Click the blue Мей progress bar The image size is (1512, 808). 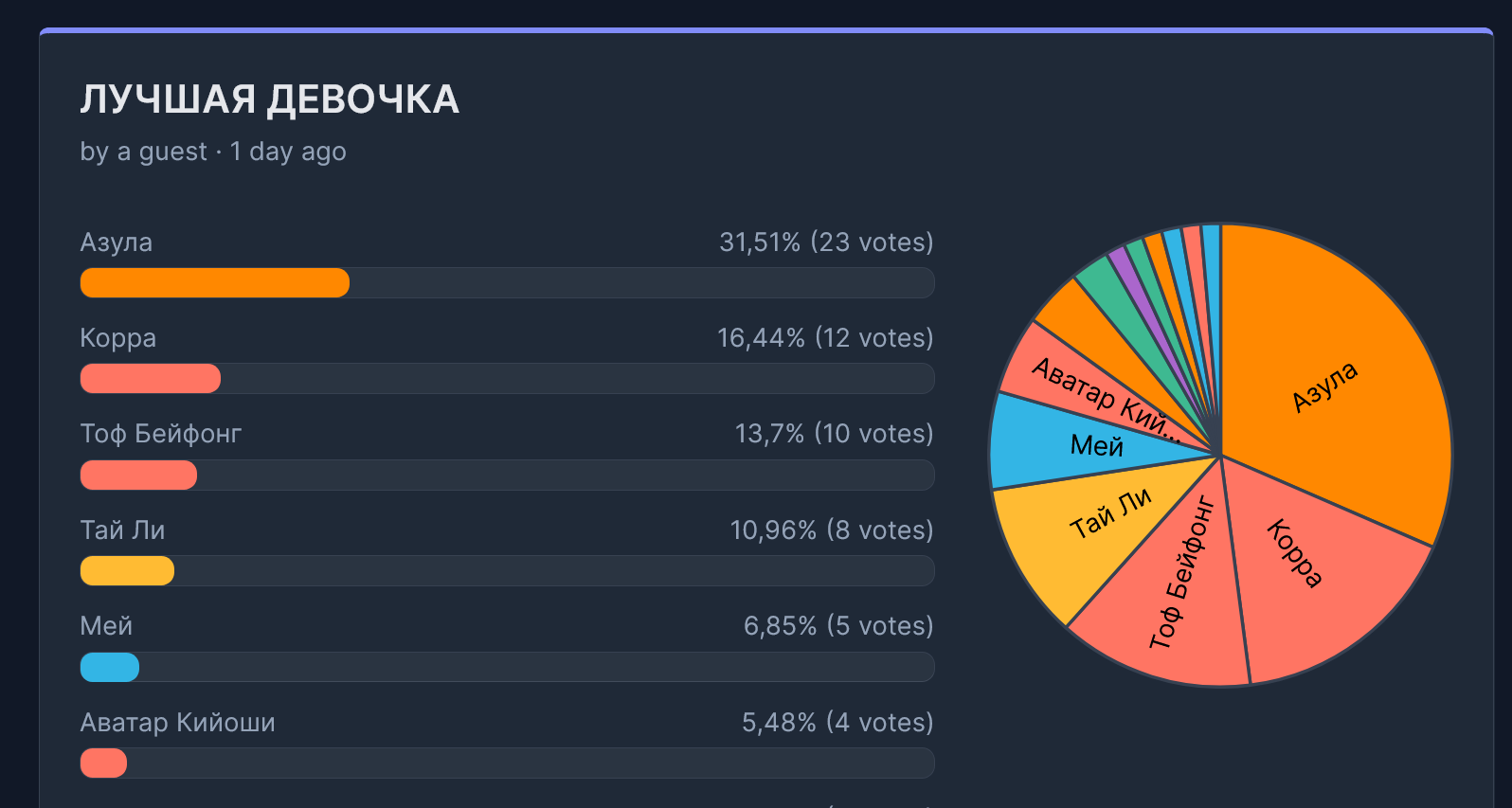[110, 667]
